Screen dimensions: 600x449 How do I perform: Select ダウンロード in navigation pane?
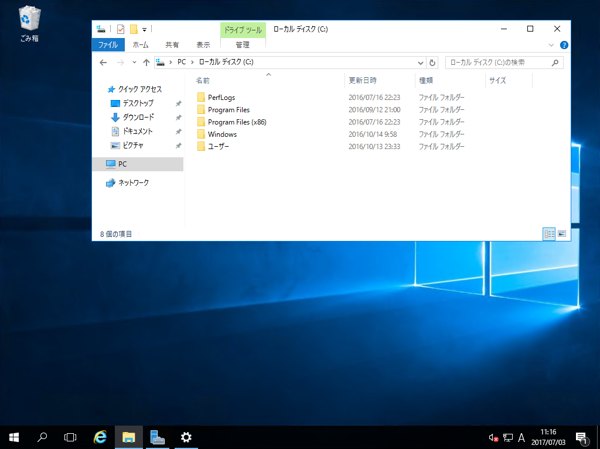pos(138,118)
